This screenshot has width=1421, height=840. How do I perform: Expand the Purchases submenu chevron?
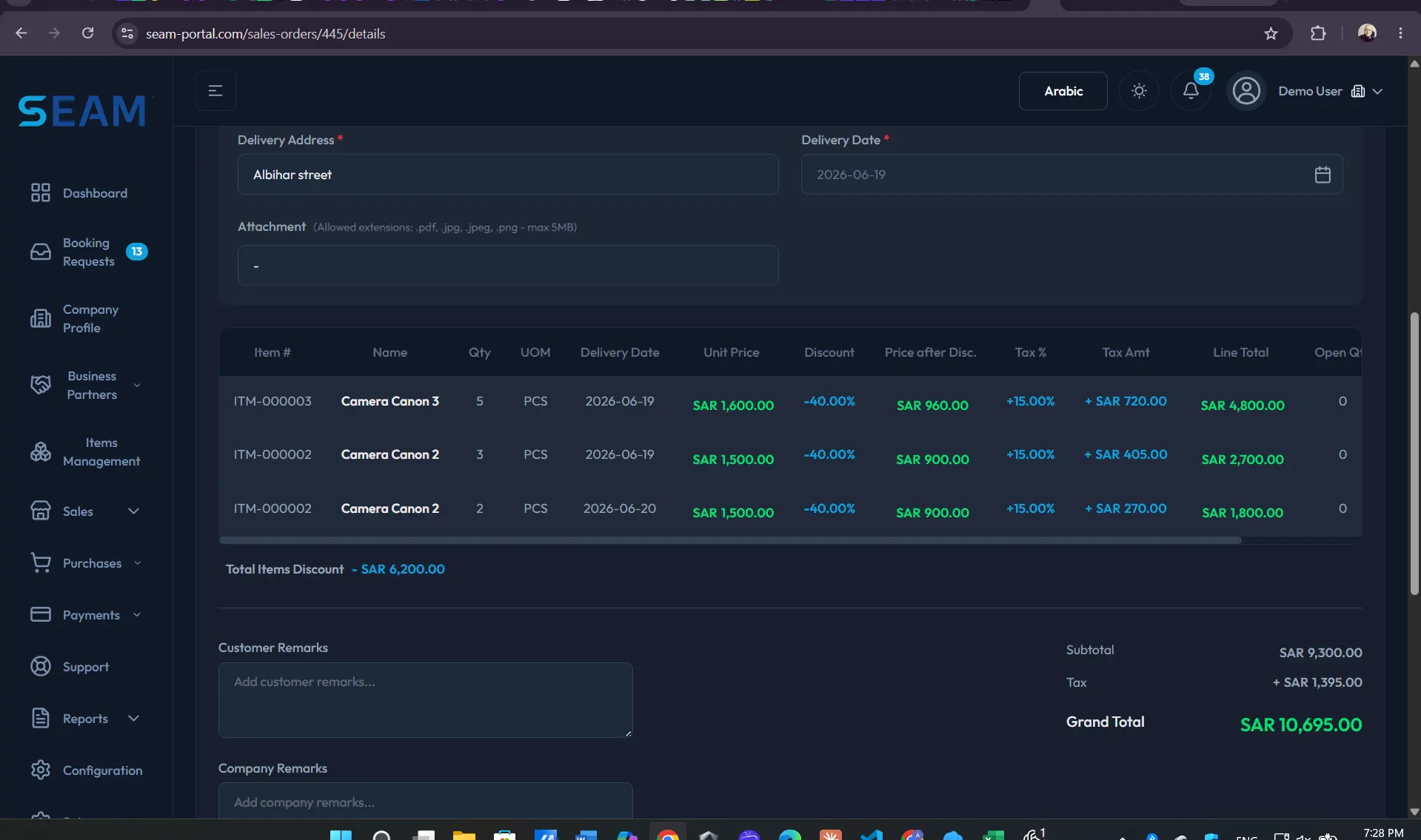pyautogui.click(x=137, y=562)
